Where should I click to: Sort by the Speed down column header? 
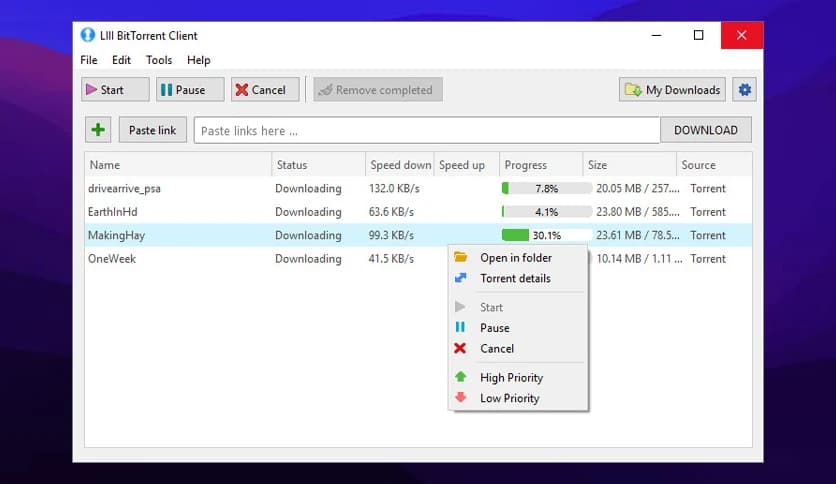pyautogui.click(x=400, y=165)
